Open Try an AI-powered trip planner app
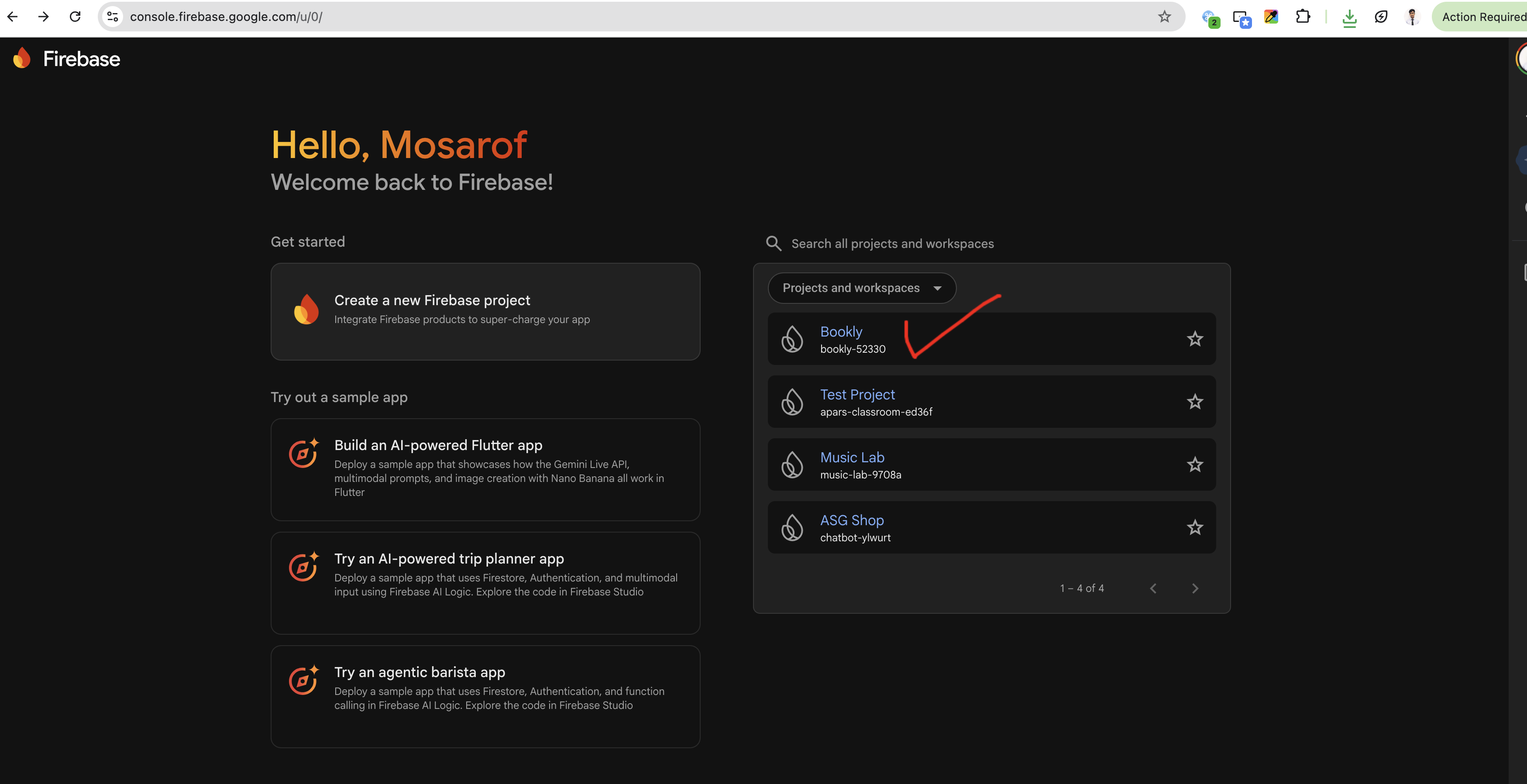This screenshot has width=1527, height=784. coord(485,583)
